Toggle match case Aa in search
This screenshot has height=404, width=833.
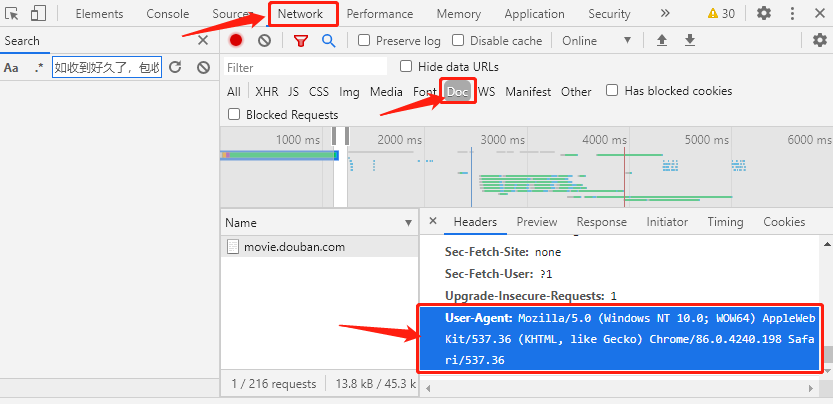point(11,68)
